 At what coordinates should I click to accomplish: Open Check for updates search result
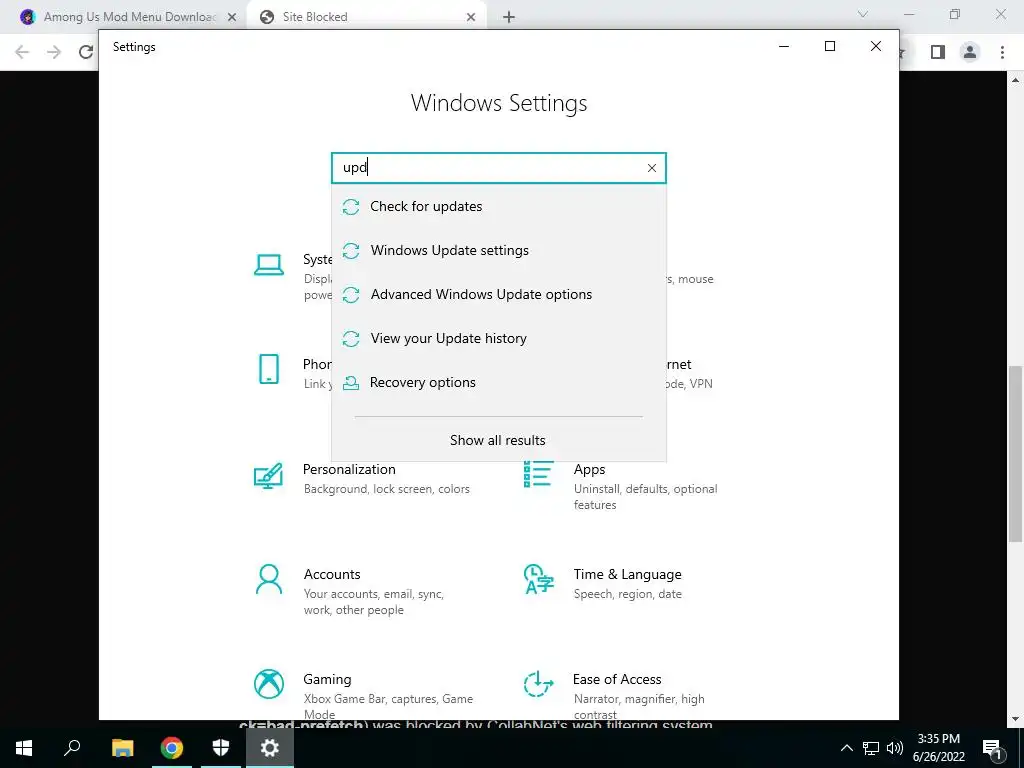point(498,206)
